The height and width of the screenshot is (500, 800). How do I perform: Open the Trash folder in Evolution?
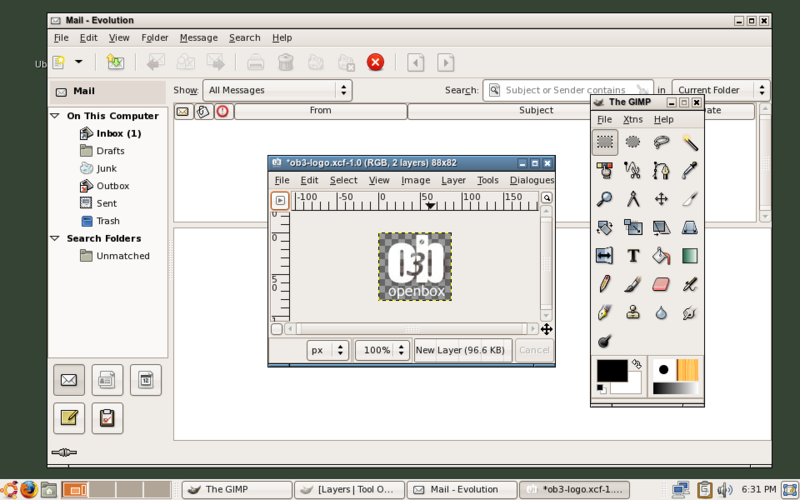click(x=108, y=221)
